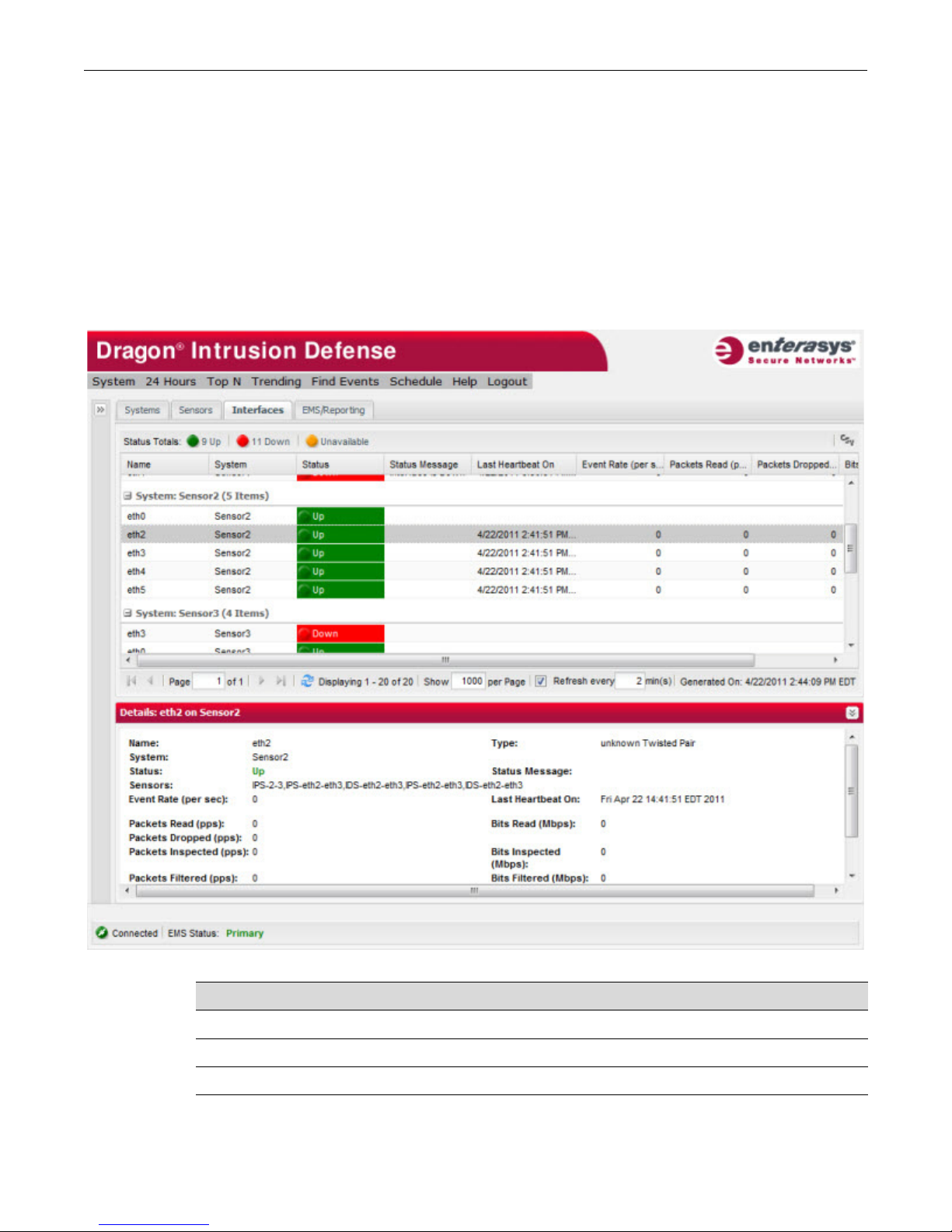The height and width of the screenshot is (1232, 952).
Task: Collapse the System: Sensor2 group
Action: point(128,496)
